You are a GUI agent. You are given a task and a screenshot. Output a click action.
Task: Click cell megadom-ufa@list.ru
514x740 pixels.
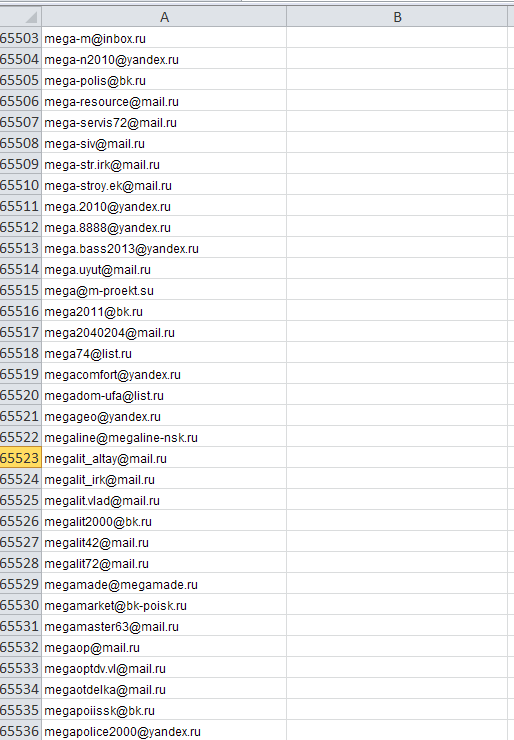164,395
